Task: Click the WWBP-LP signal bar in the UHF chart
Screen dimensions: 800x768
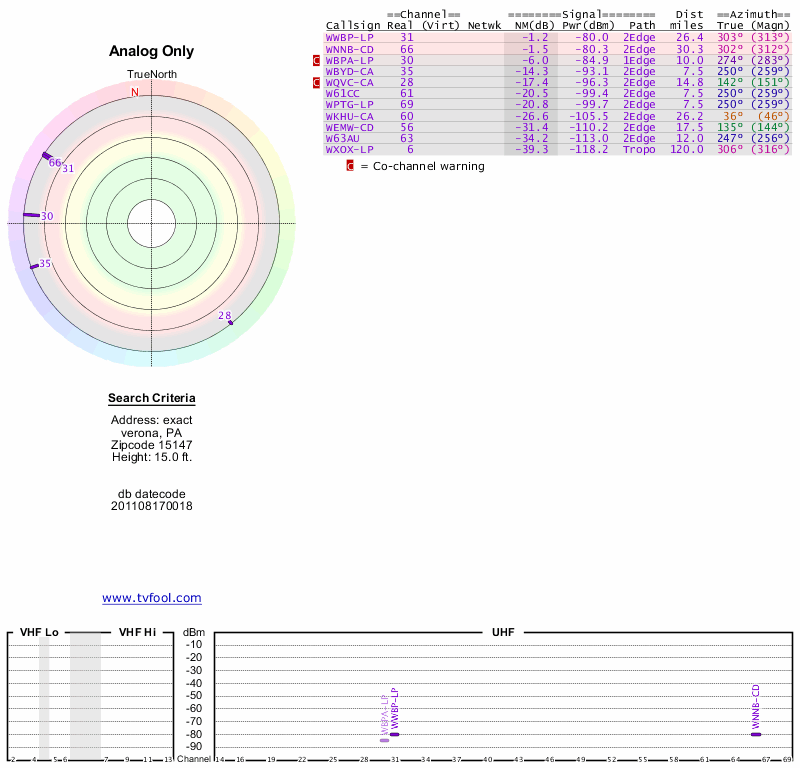Action: tap(395, 734)
